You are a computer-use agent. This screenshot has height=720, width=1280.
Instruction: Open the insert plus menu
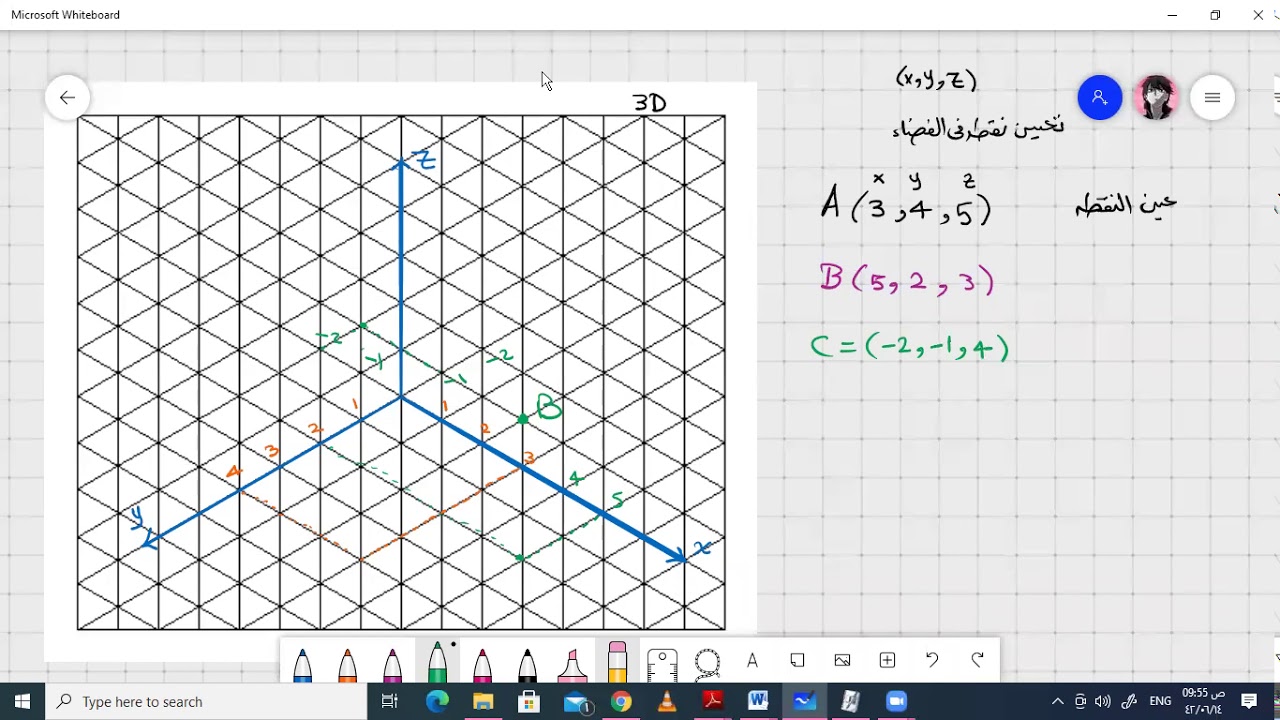(x=887, y=660)
